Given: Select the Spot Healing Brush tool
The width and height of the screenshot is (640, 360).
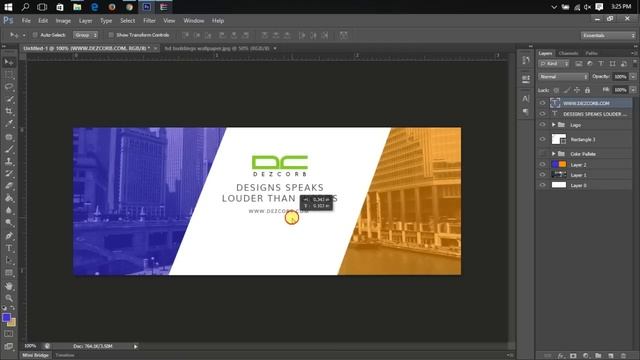Looking at the screenshot, I should 9,137.
